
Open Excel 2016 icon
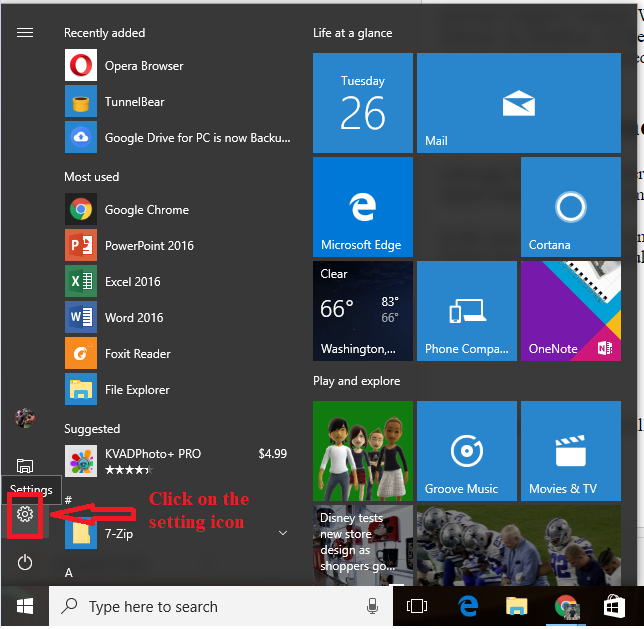click(81, 281)
